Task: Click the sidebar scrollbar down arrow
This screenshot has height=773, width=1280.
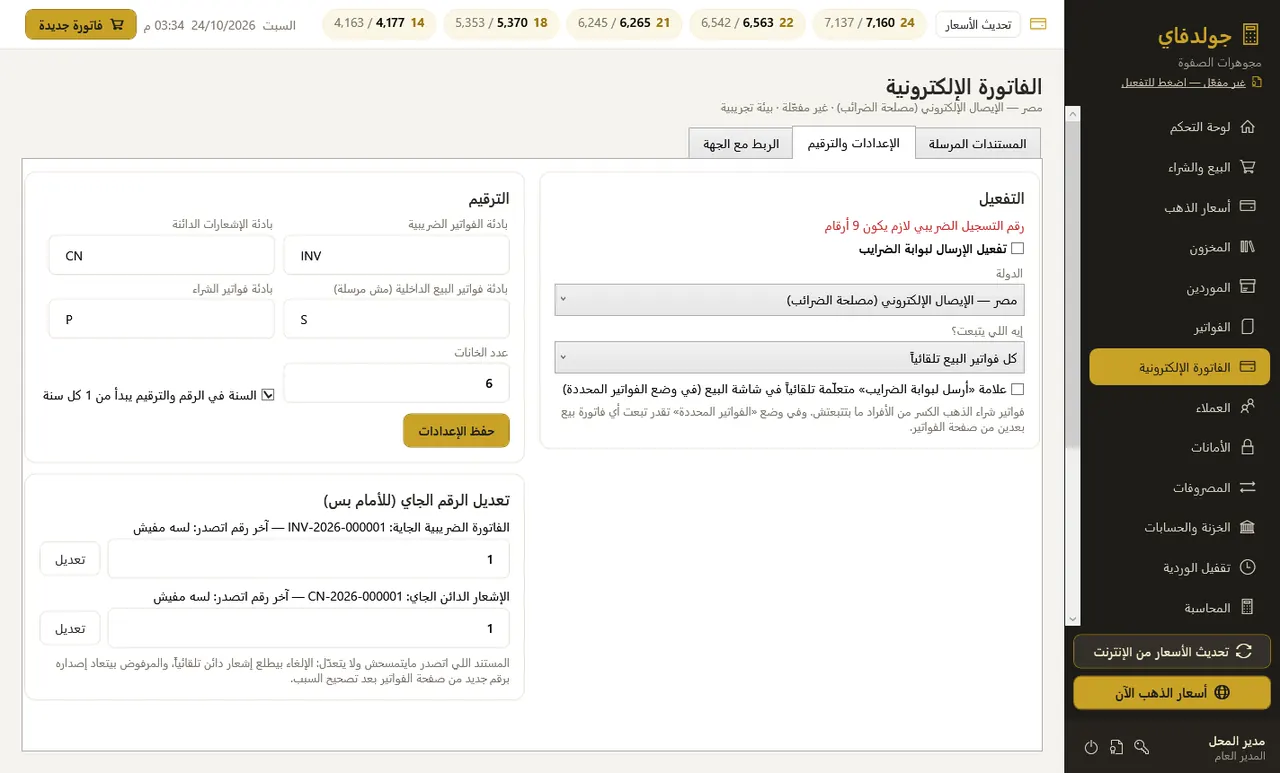Action: (1073, 619)
